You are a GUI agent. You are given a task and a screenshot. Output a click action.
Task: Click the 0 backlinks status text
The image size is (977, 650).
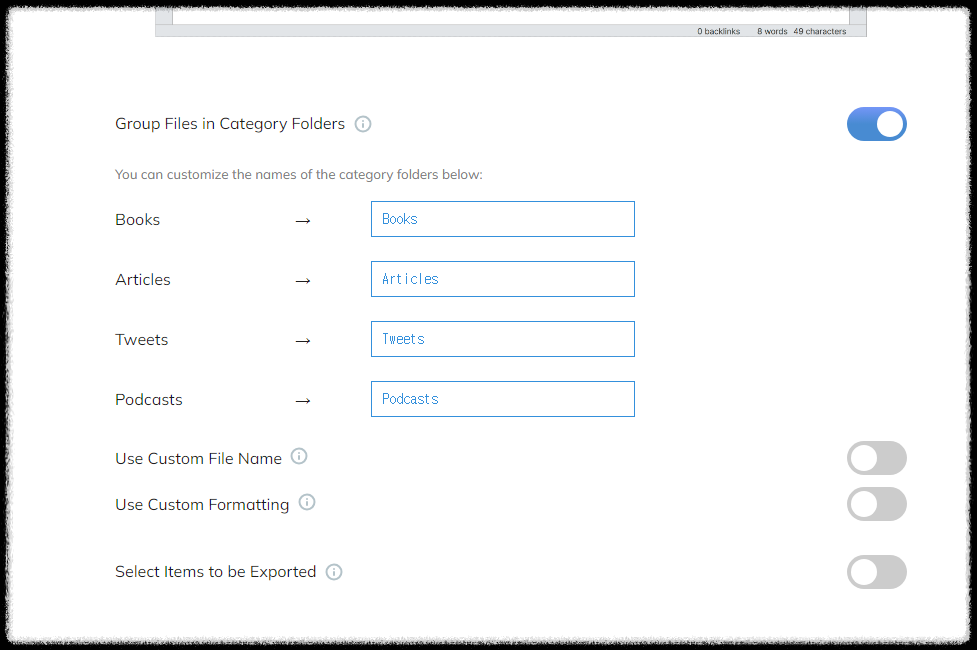[718, 31]
